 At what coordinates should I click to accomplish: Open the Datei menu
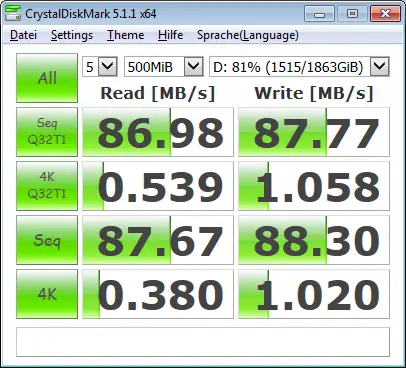point(23,35)
